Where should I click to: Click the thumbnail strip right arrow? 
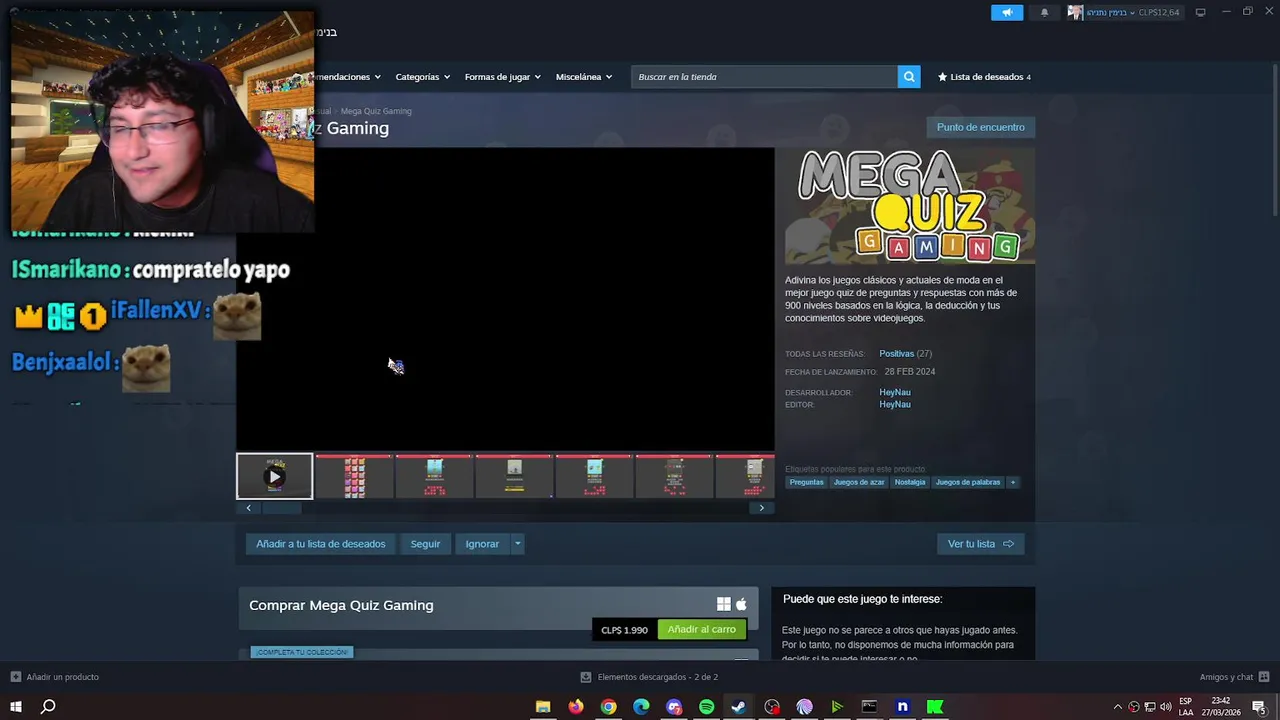pyautogui.click(x=761, y=508)
